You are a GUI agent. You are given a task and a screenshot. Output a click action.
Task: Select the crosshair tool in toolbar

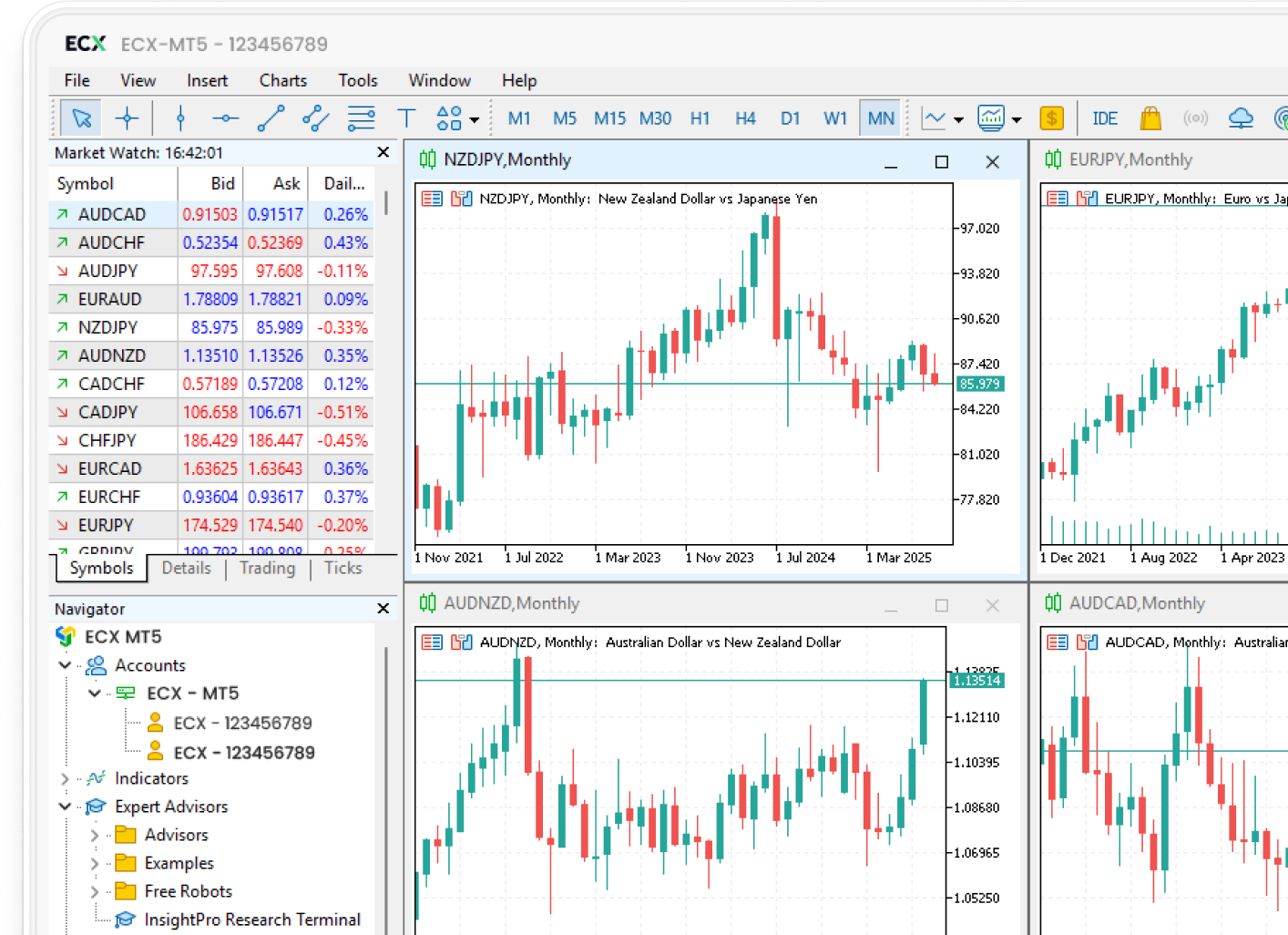tap(128, 118)
